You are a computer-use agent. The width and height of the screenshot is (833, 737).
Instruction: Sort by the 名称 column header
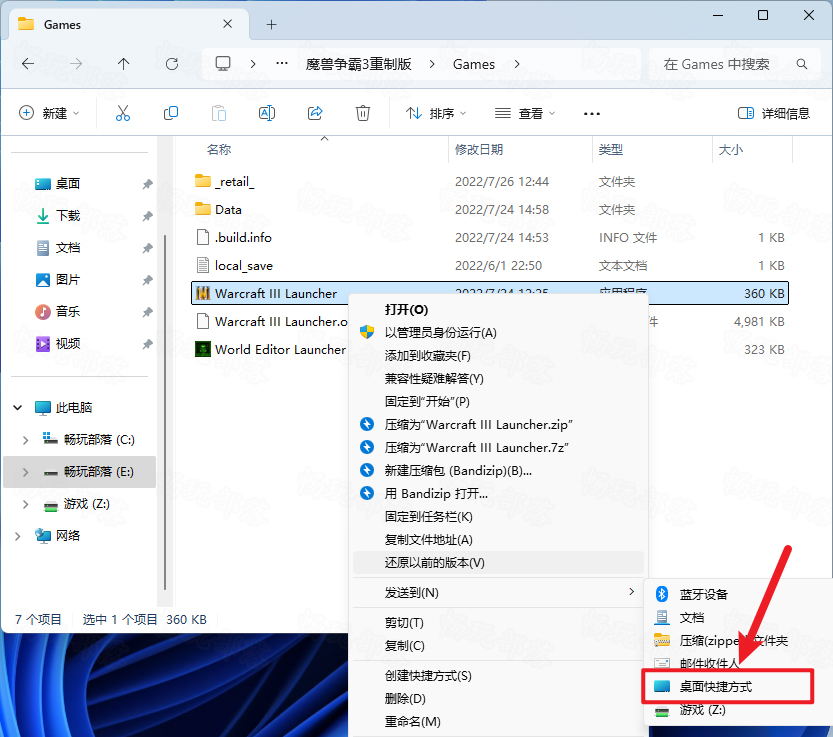219,149
